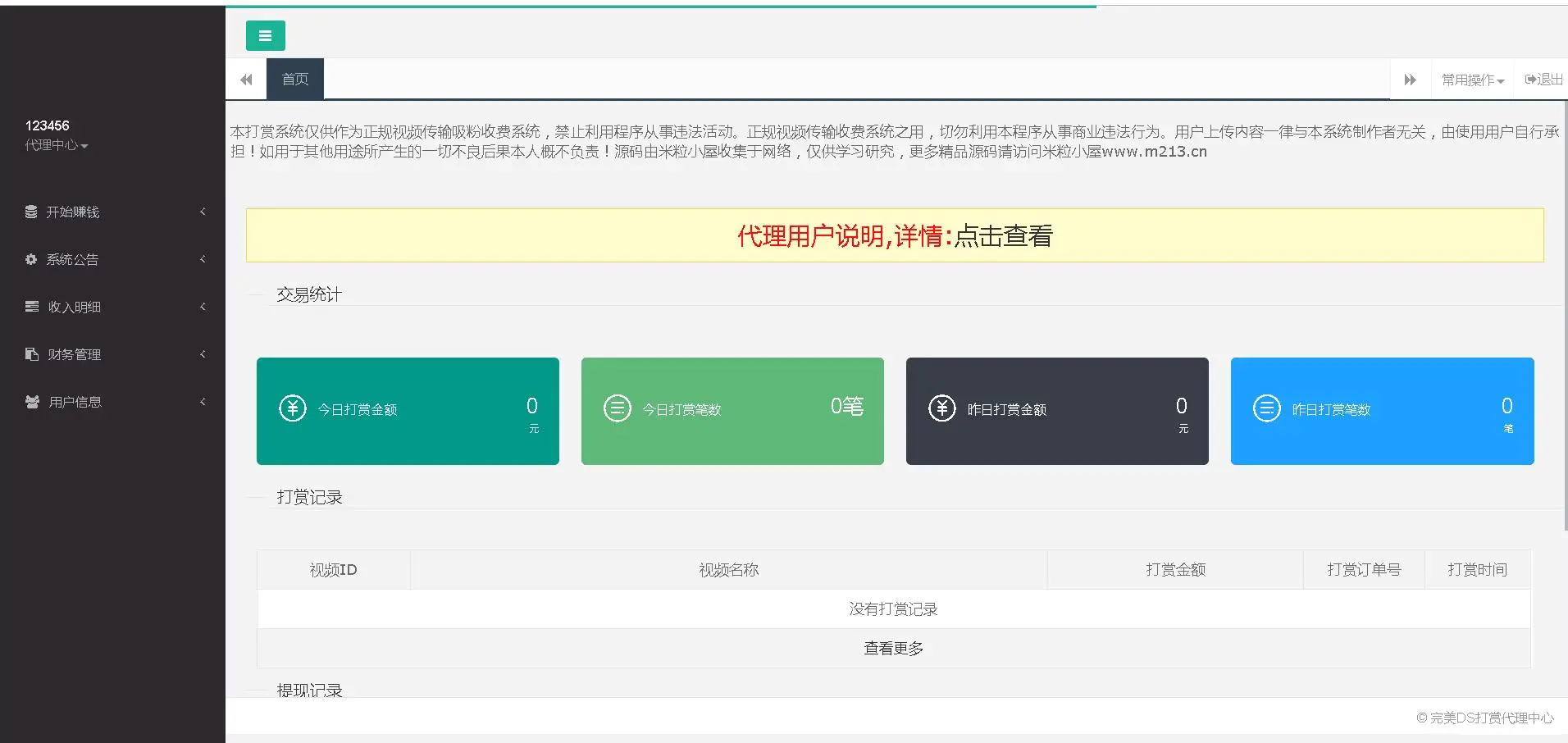Click the 昨日打赏金额 yen icon

point(941,408)
